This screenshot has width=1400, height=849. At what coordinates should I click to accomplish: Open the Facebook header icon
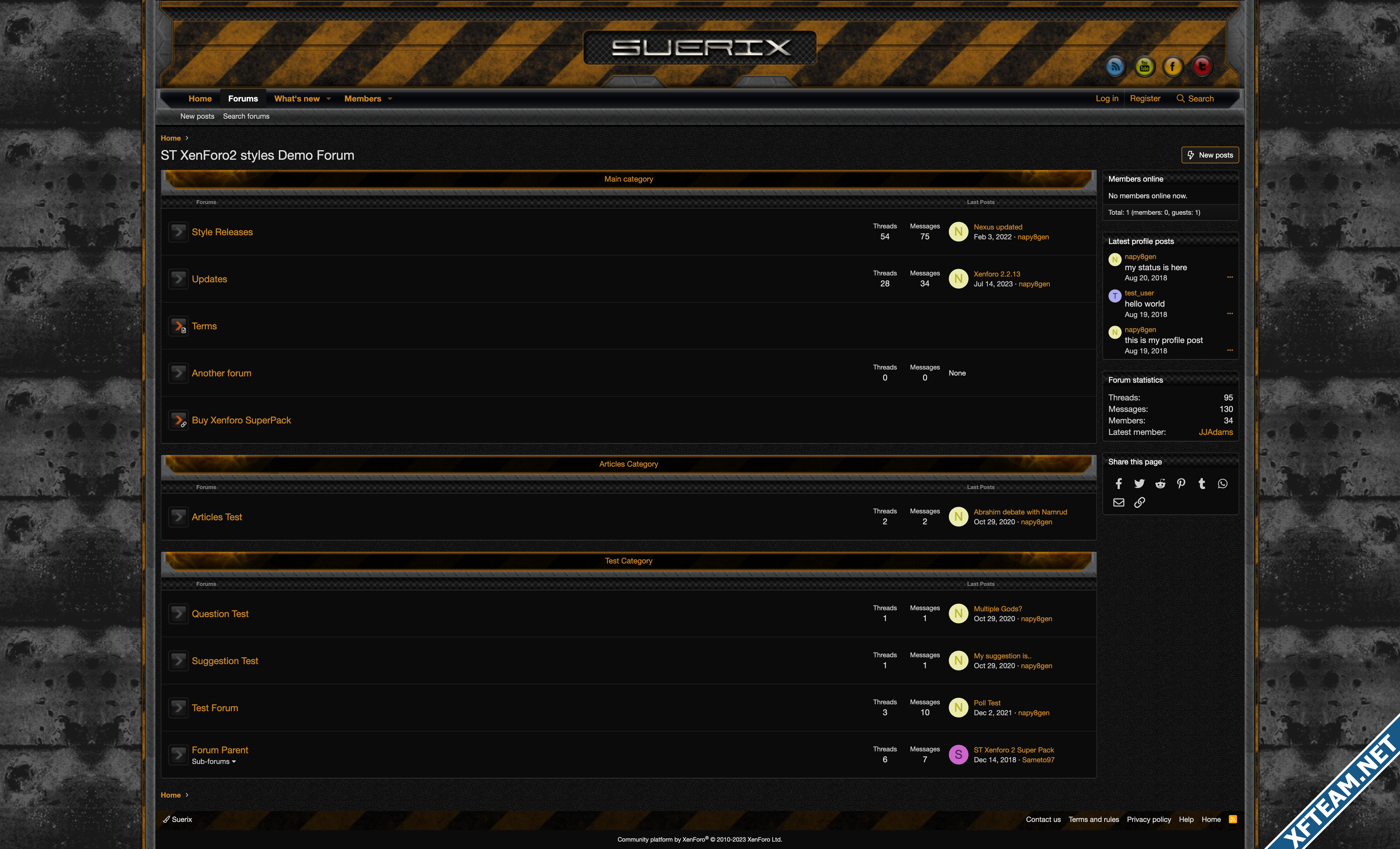point(1173,66)
